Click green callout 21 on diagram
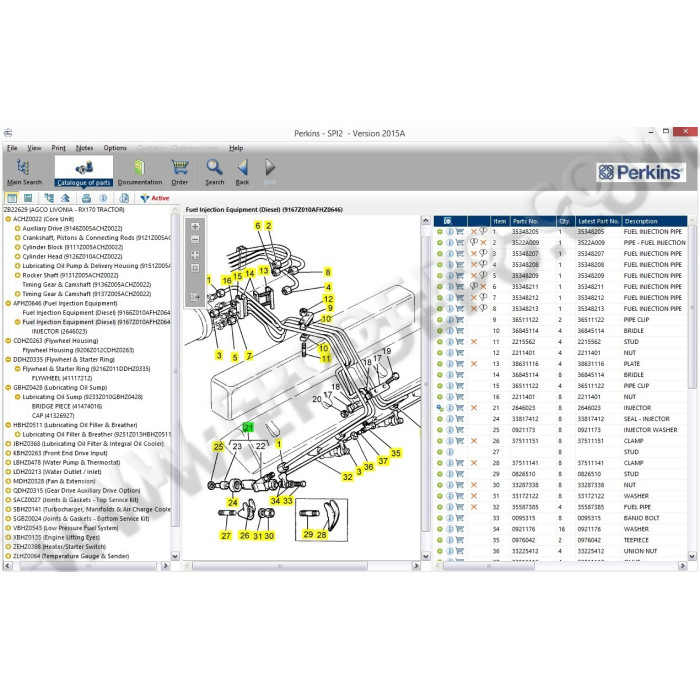 pyautogui.click(x=248, y=428)
